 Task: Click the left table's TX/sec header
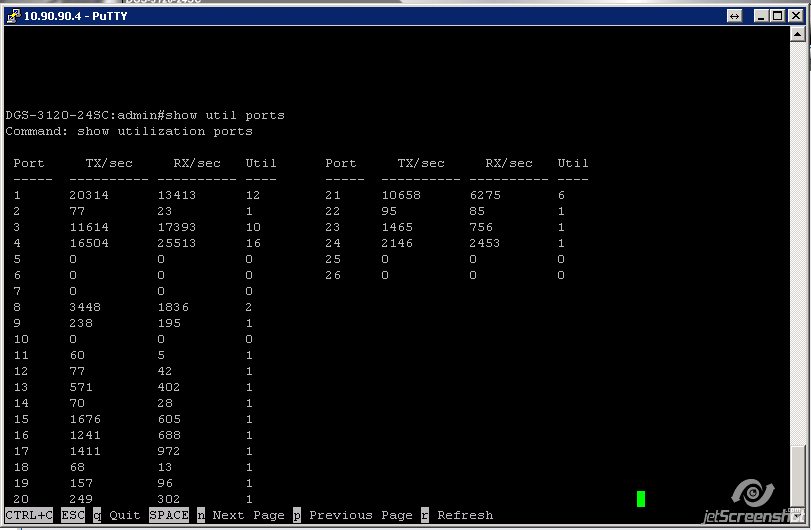click(109, 163)
